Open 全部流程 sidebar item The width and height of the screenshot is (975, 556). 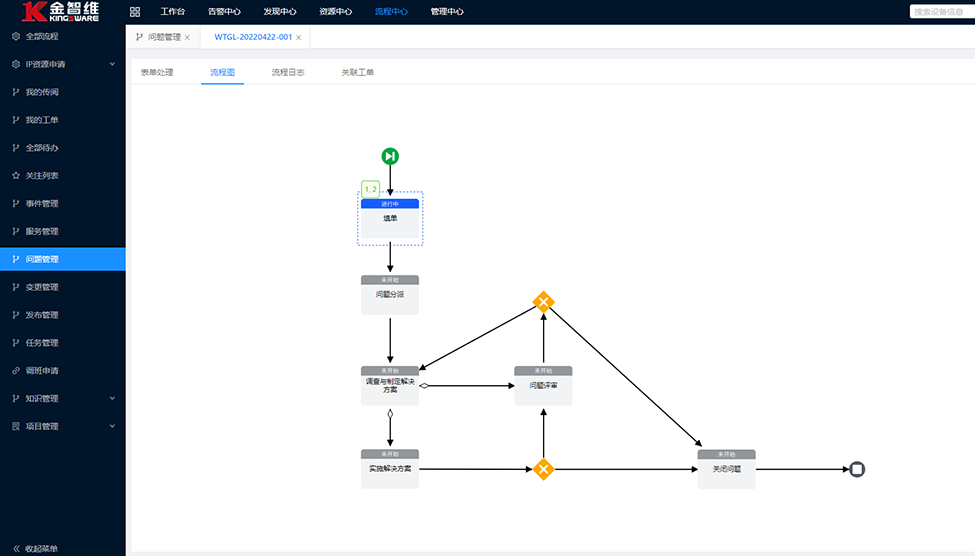click(x=63, y=37)
